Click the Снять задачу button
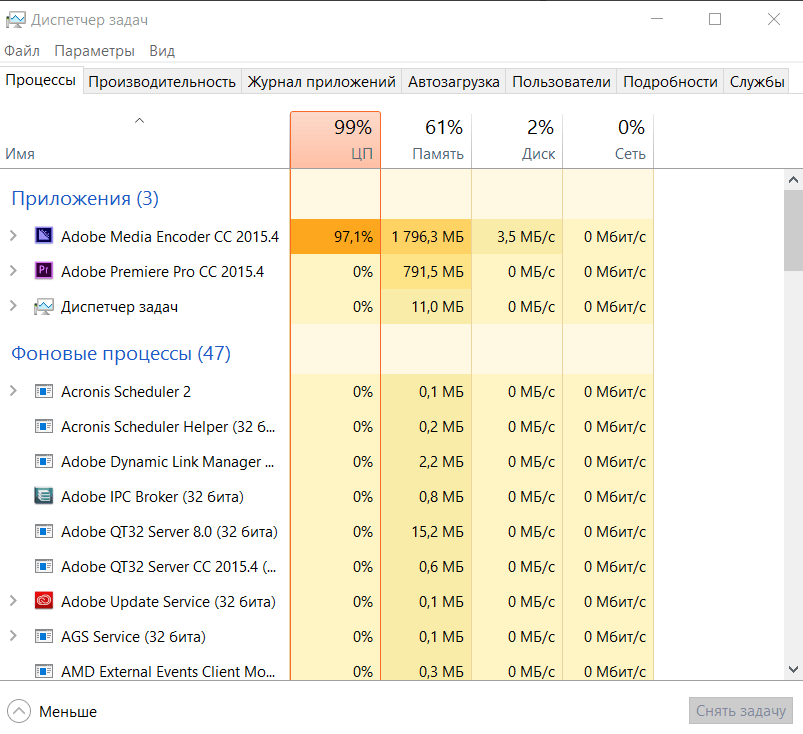This screenshot has width=803, height=734. [x=741, y=711]
